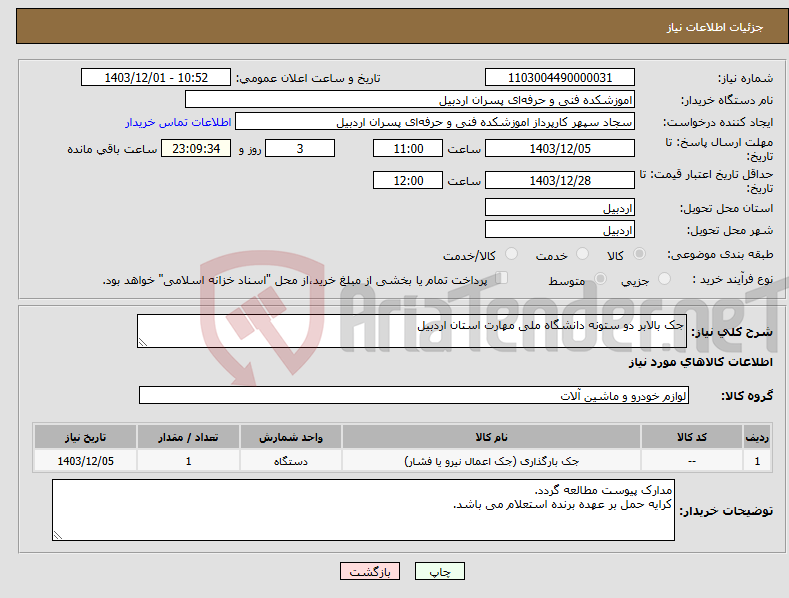
Task: Click the تاریخ نیاز column header
Action: pos(86,437)
